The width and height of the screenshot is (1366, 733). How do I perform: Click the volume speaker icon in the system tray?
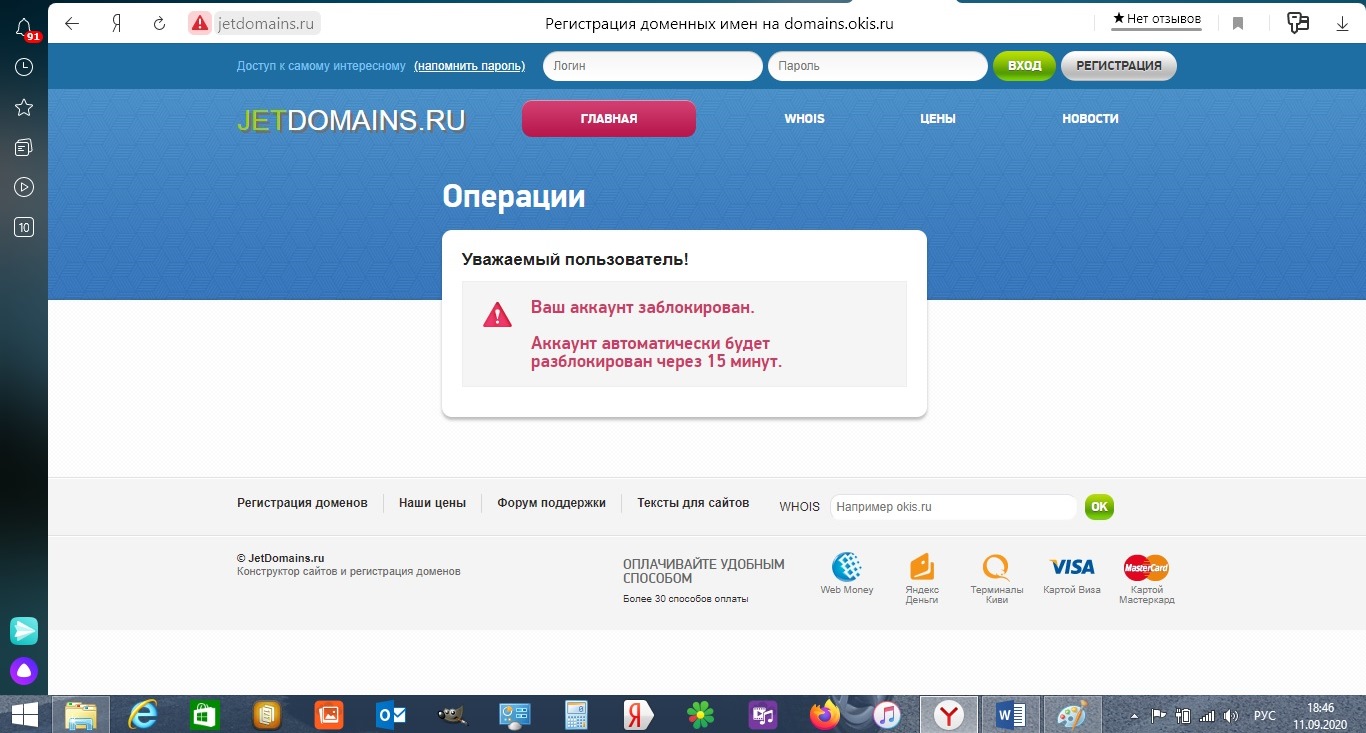[1231, 716]
